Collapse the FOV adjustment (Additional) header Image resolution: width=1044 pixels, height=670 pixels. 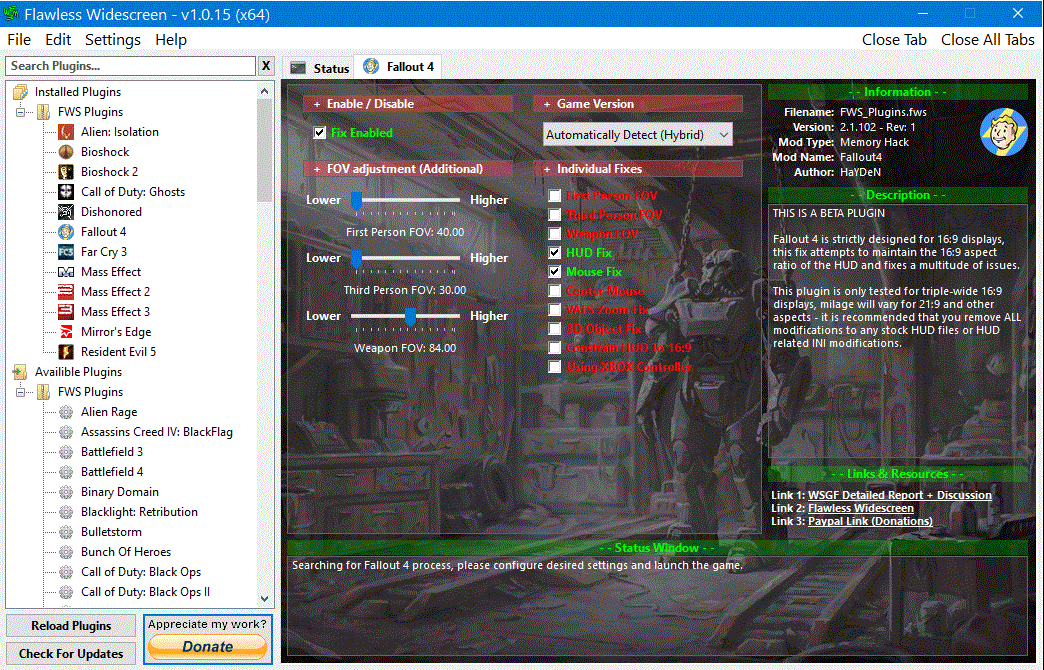(407, 169)
